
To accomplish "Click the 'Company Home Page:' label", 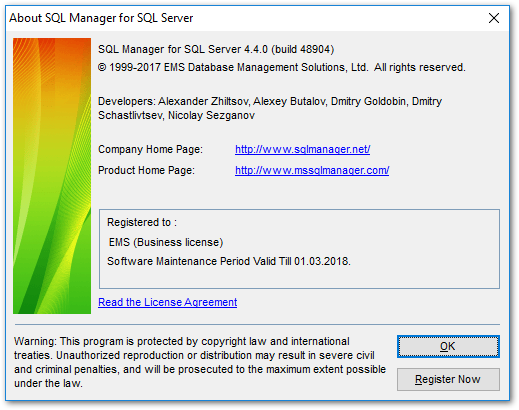I will pyautogui.click(x=150, y=149).
